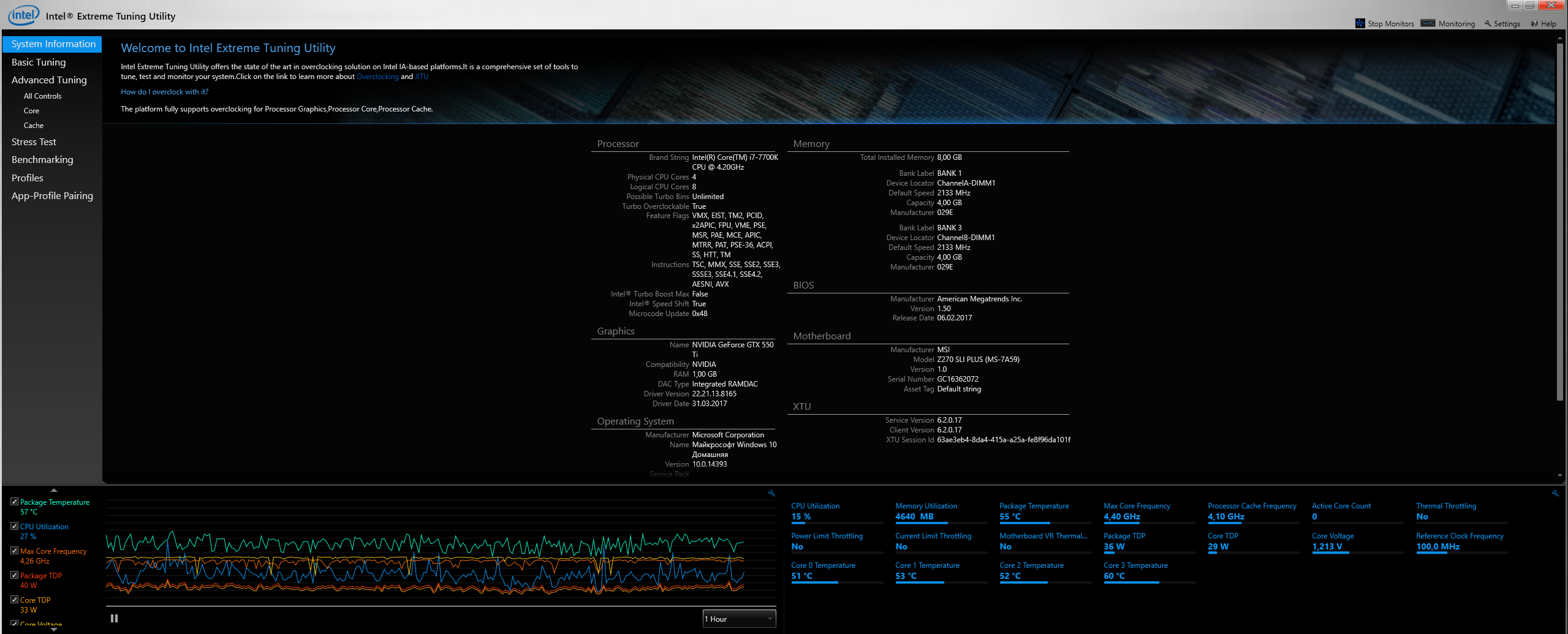Toggle Package Temperature checkbox in graph legend

pyautogui.click(x=14, y=502)
